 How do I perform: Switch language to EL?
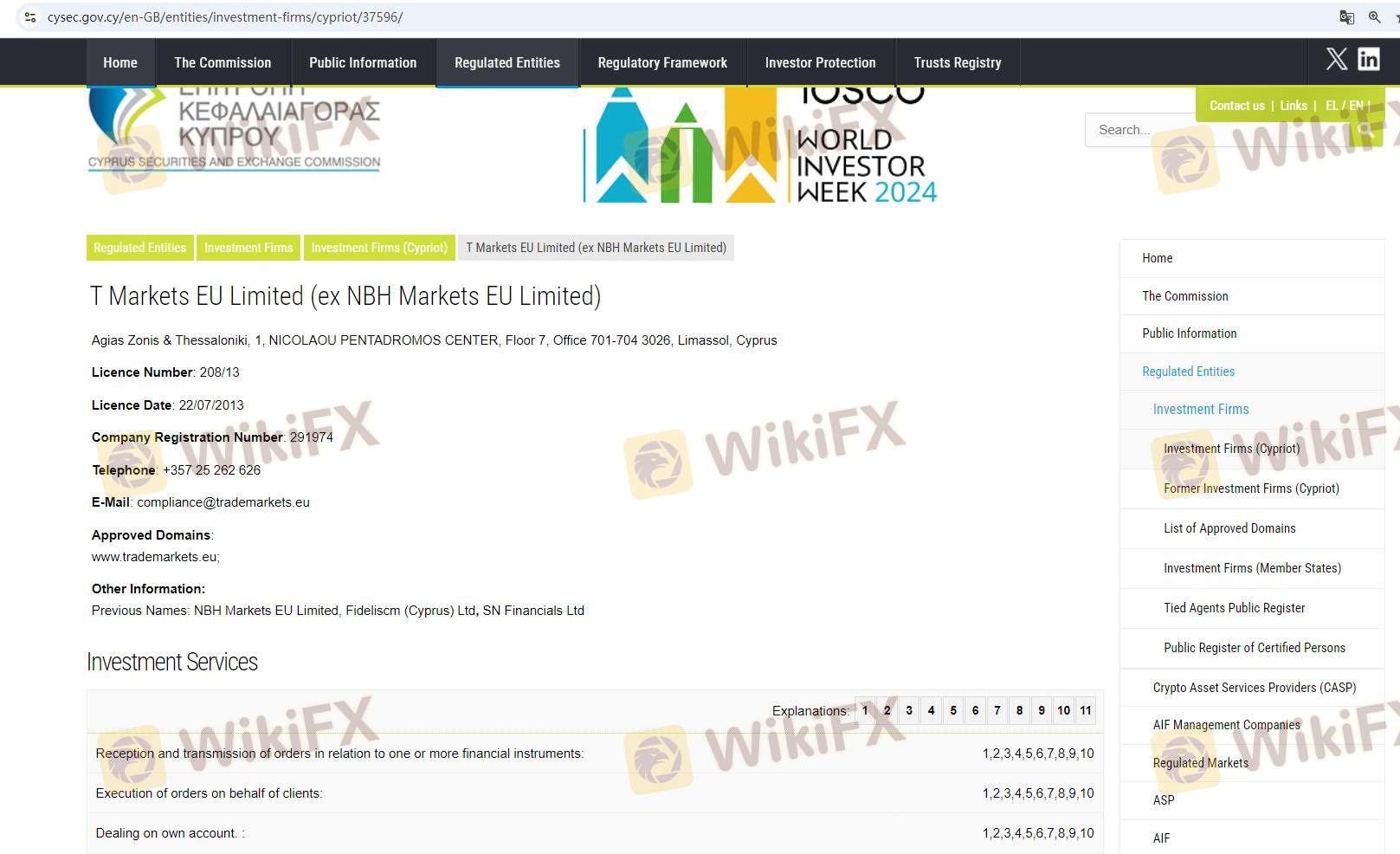coord(1332,106)
